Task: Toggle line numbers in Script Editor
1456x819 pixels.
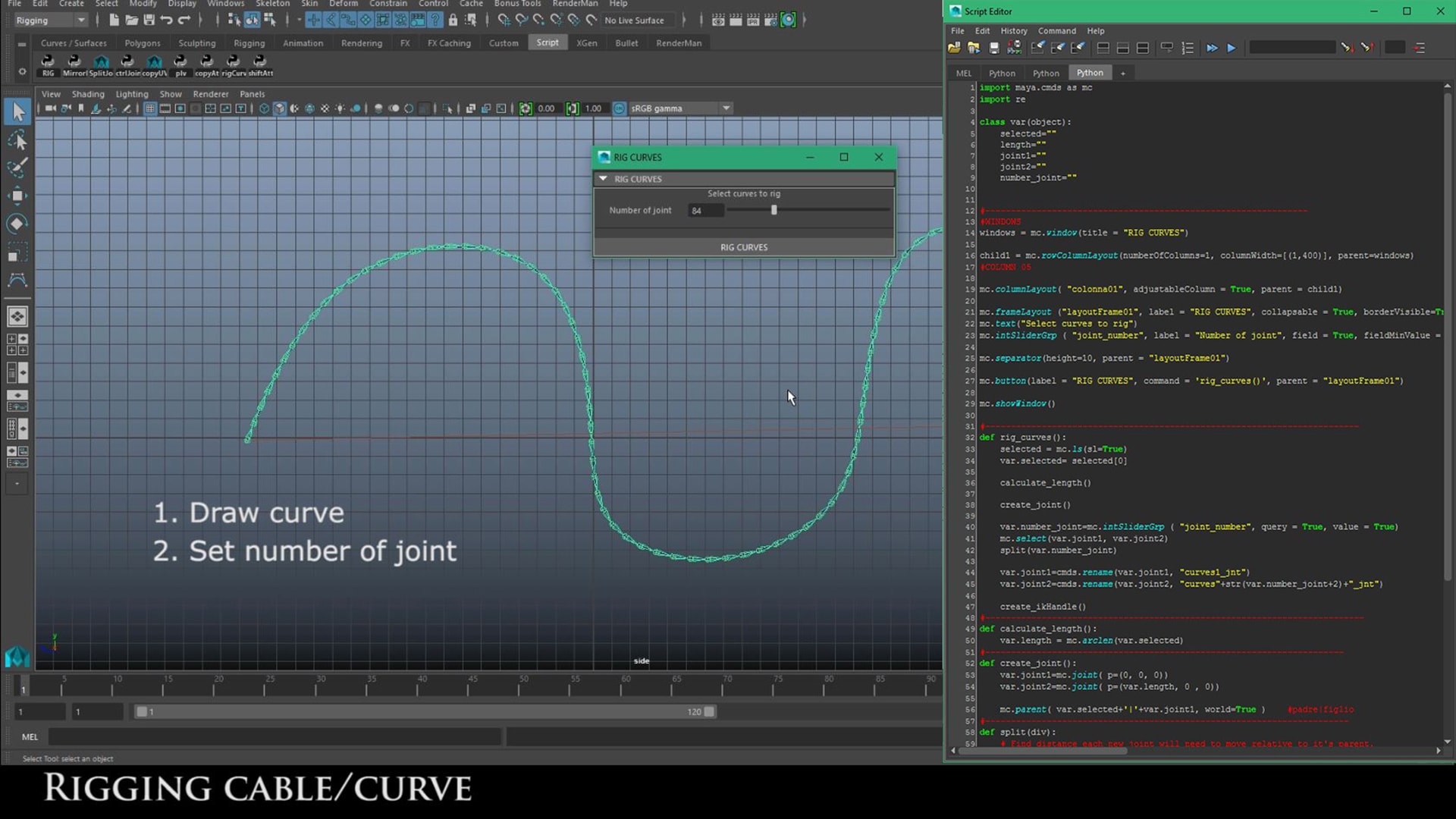Action: pos(1188,48)
